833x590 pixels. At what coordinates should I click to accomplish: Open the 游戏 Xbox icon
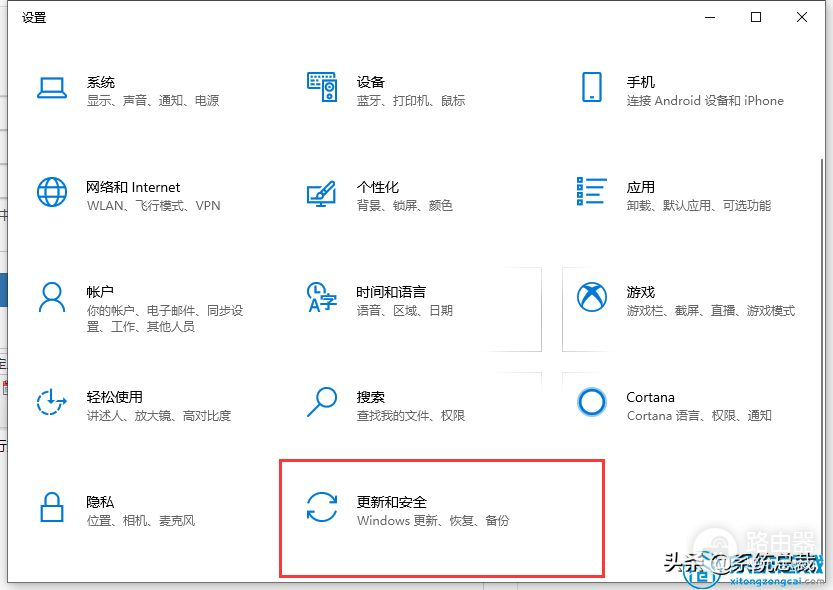(592, 297)
